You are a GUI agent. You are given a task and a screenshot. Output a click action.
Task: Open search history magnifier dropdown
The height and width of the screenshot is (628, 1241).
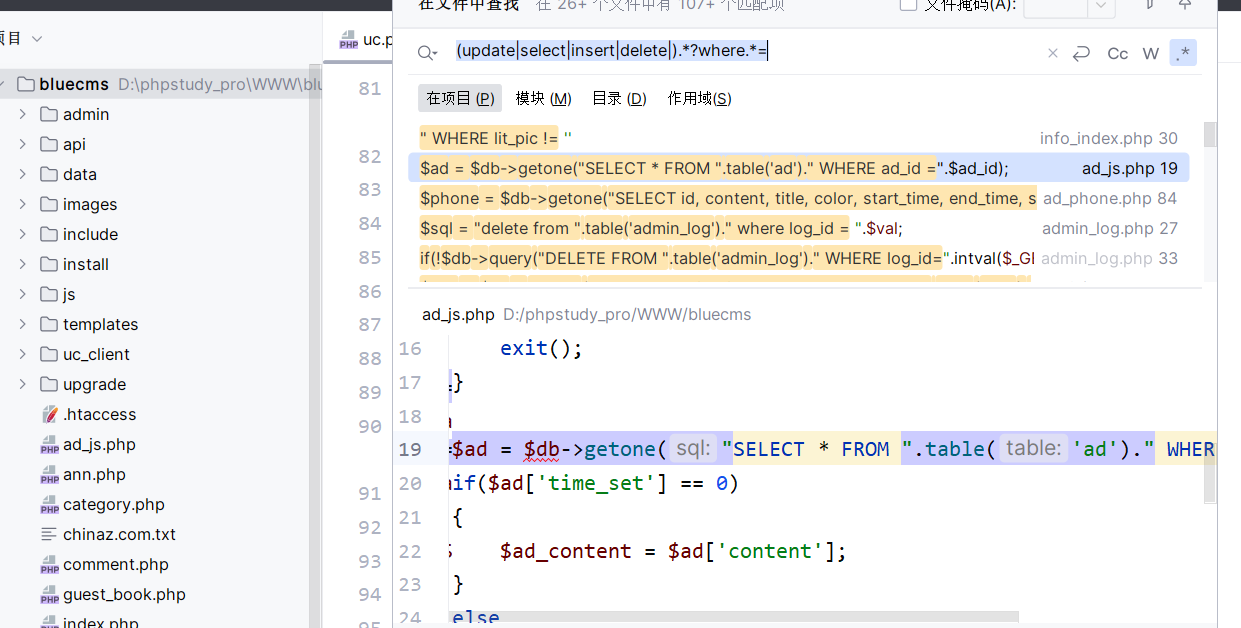click(428, 53)
